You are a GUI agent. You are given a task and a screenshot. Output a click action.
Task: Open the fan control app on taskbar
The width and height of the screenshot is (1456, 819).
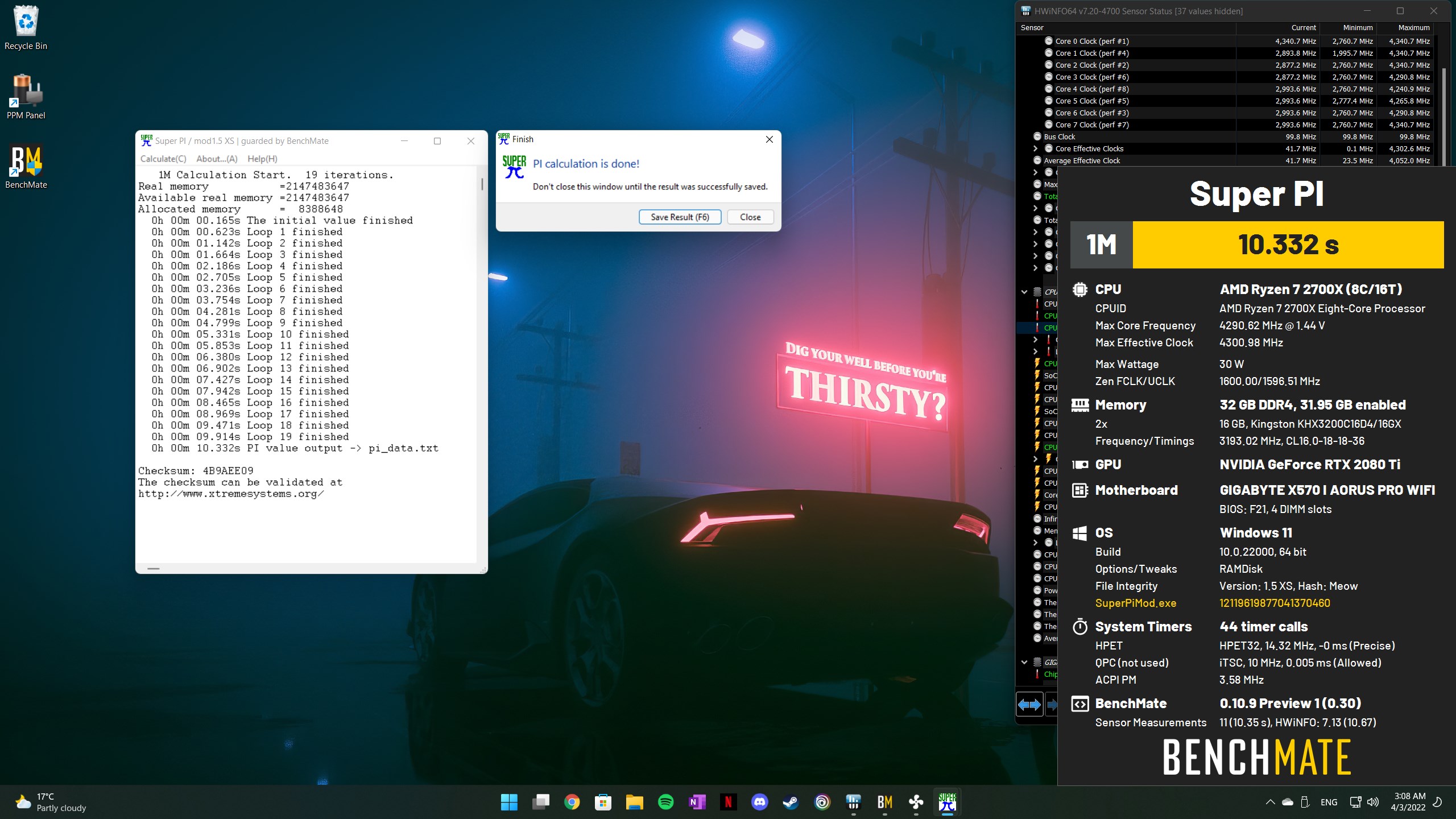coord(916,802)
